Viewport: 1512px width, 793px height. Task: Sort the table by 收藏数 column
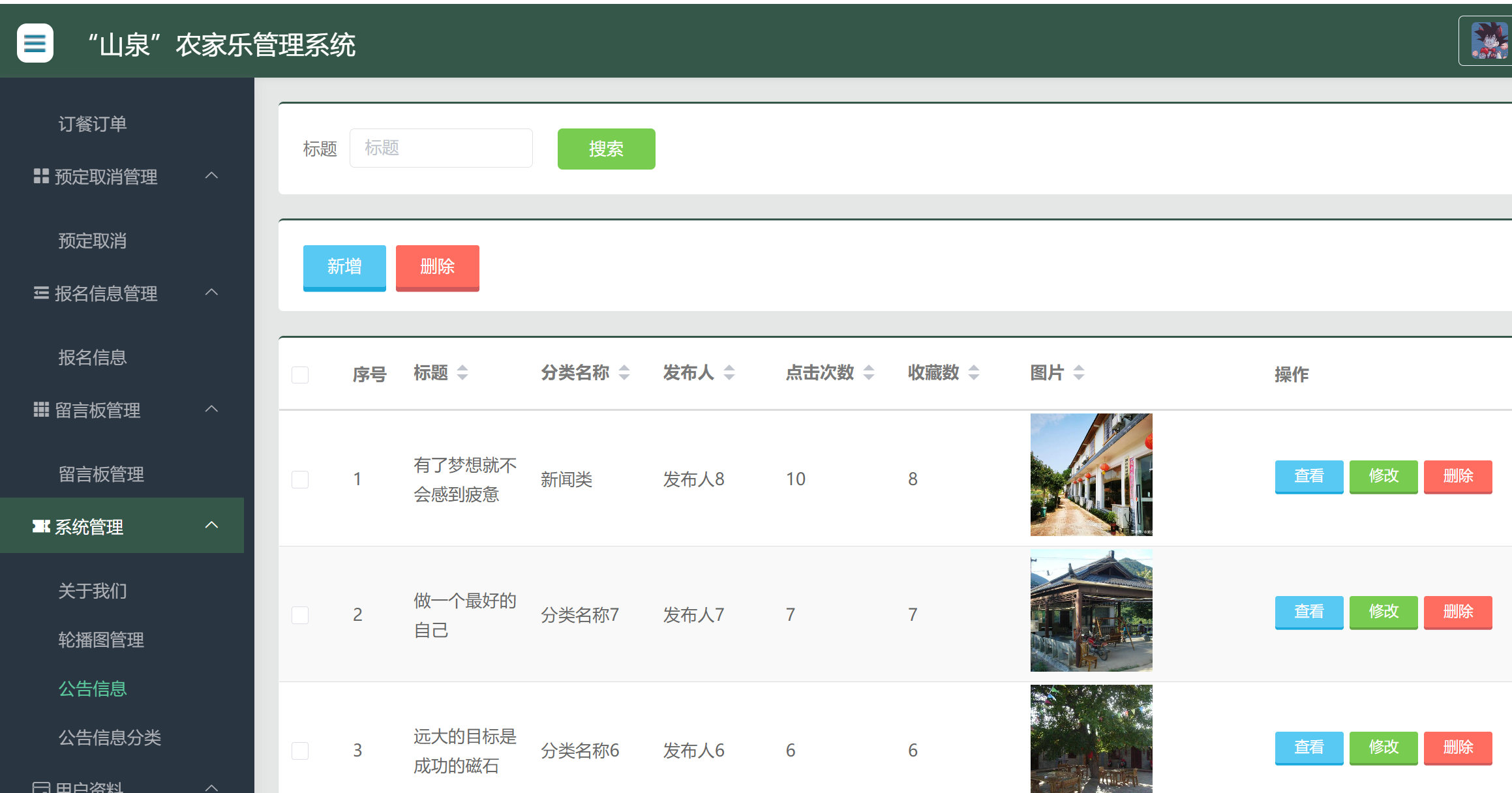(x=973, y=372)
